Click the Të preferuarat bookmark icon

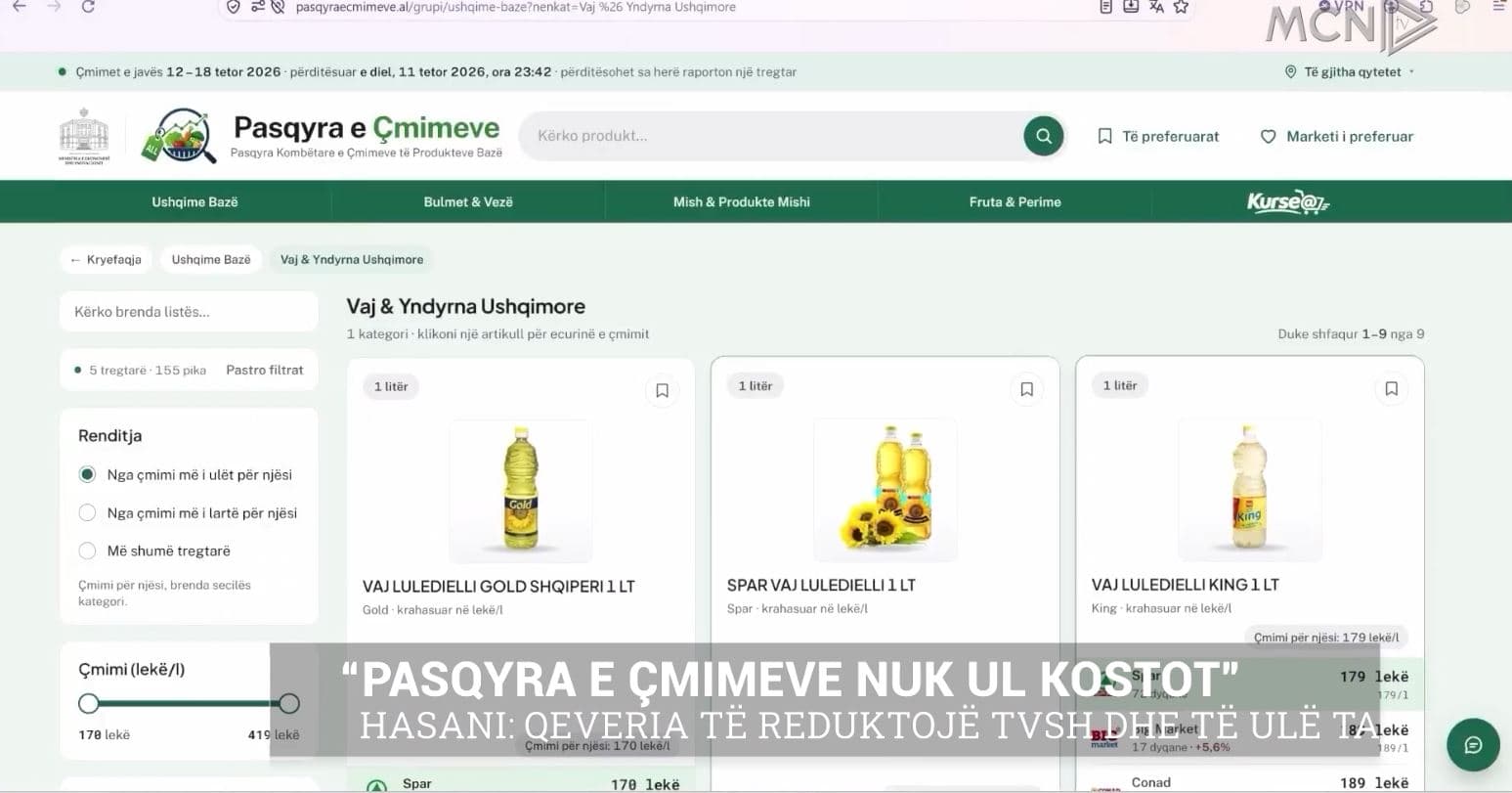click(x=1104, y=136)
